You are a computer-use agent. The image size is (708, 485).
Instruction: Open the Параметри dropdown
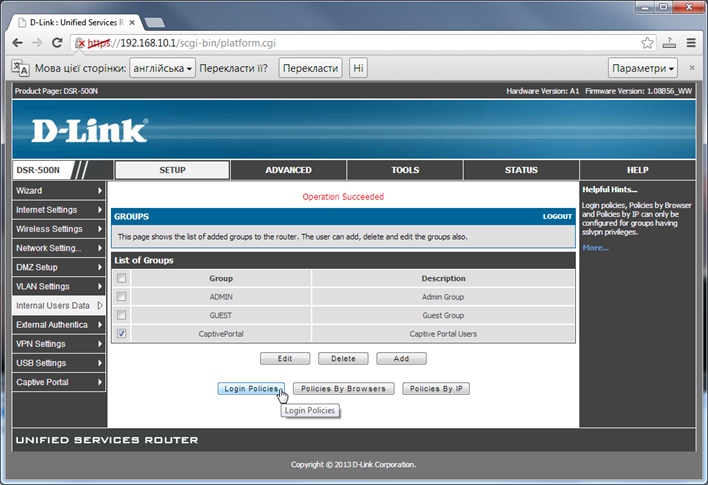click(x=642, y=68)
